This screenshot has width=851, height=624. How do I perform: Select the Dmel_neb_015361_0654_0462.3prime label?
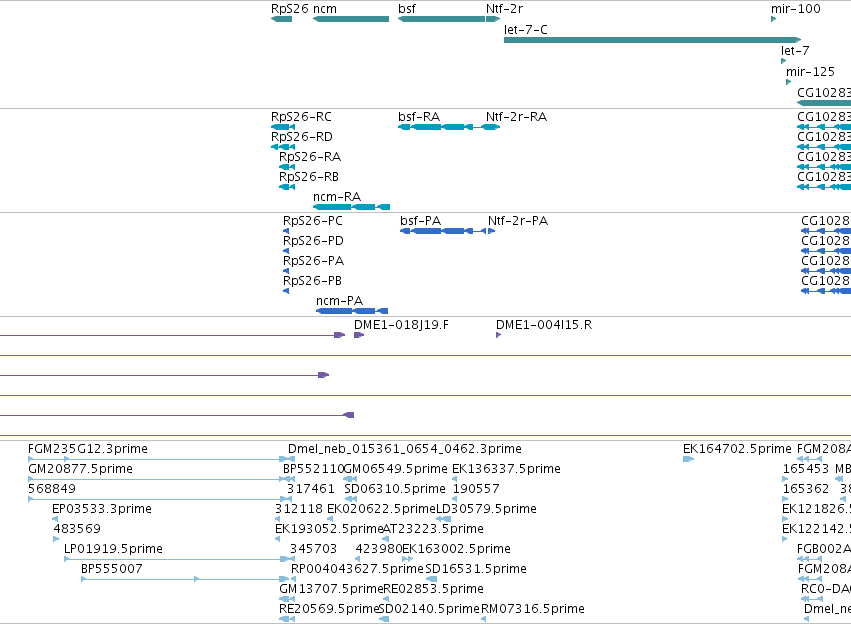pos(405,449)
